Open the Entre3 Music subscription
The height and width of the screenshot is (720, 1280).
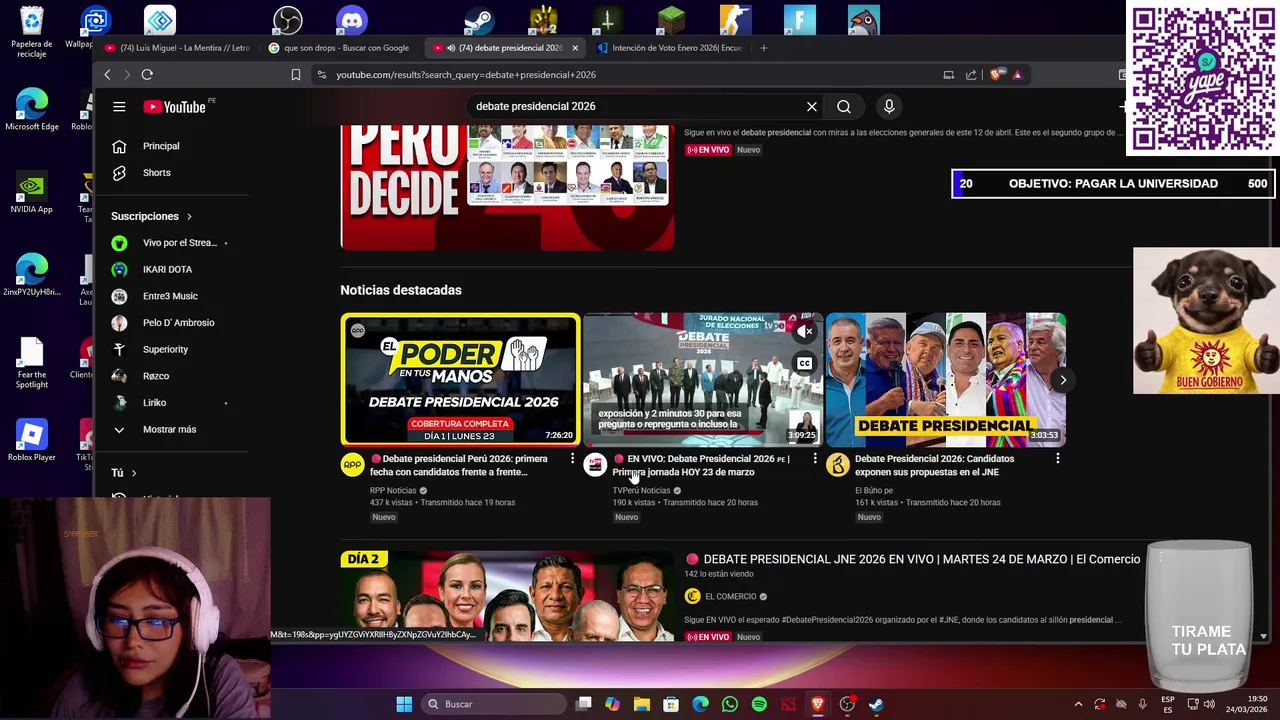click(172, 296)
